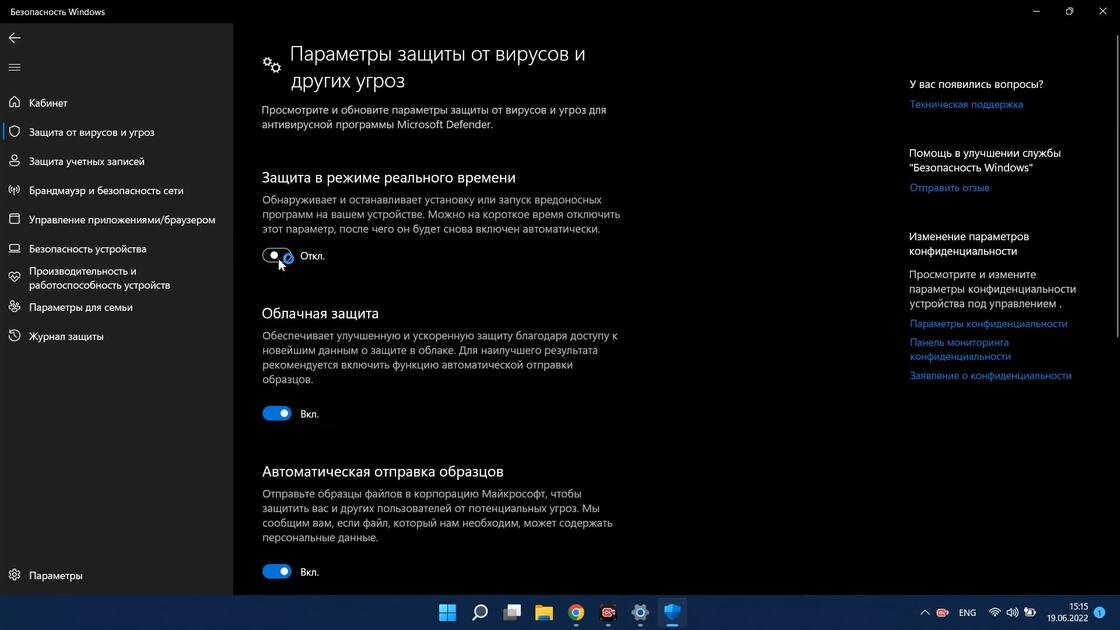Click the red recording tray icon
This screenshot has width=1120, height=630.
(943, 613)
